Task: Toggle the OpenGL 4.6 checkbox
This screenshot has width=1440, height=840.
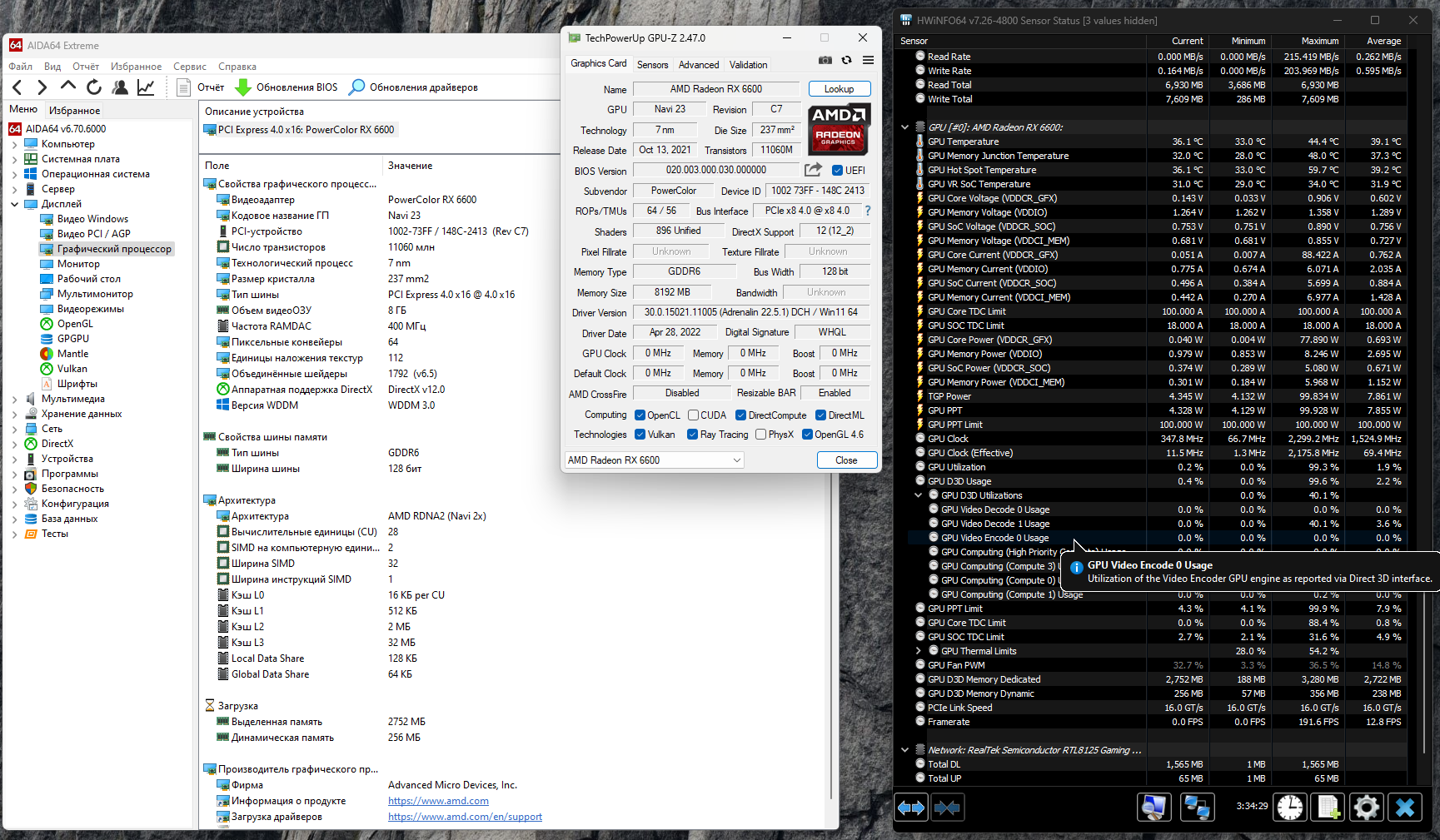Action: 807,435
